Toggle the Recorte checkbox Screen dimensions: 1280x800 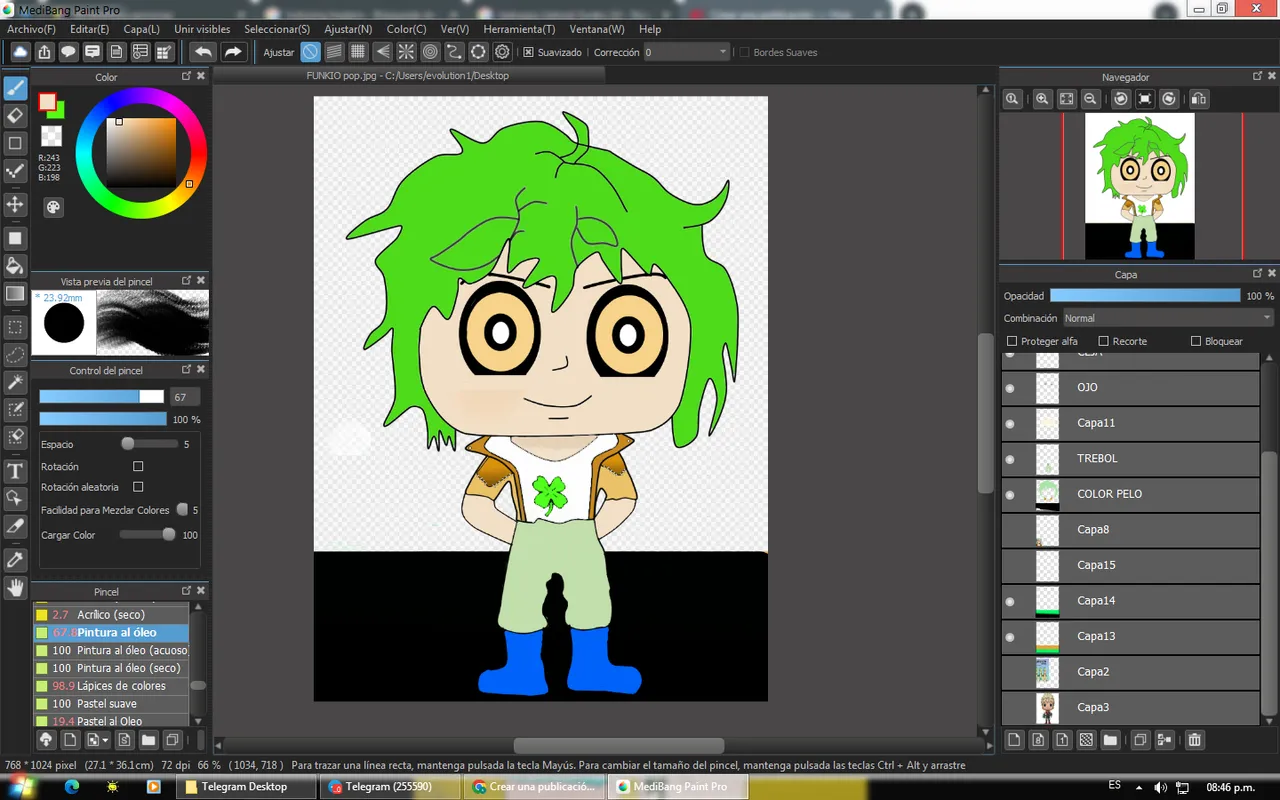coord(1103,341)
